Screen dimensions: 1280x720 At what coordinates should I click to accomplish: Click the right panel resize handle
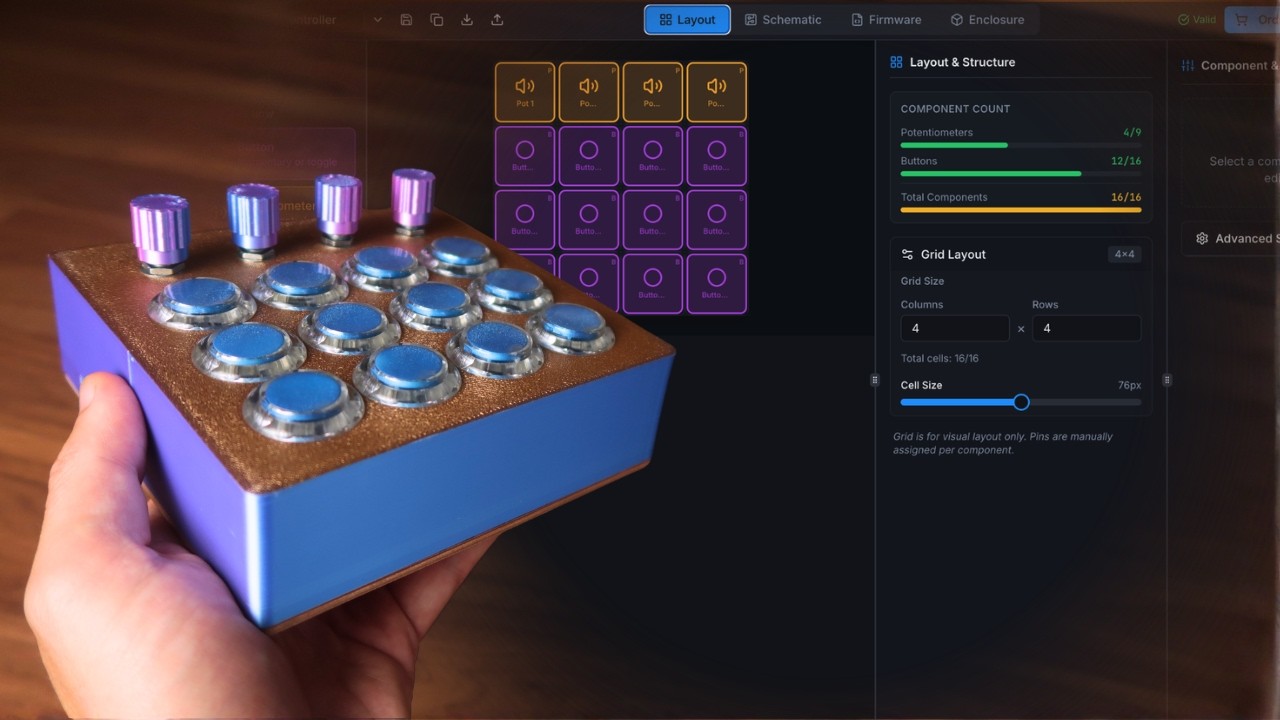(x=1167, y=380)
